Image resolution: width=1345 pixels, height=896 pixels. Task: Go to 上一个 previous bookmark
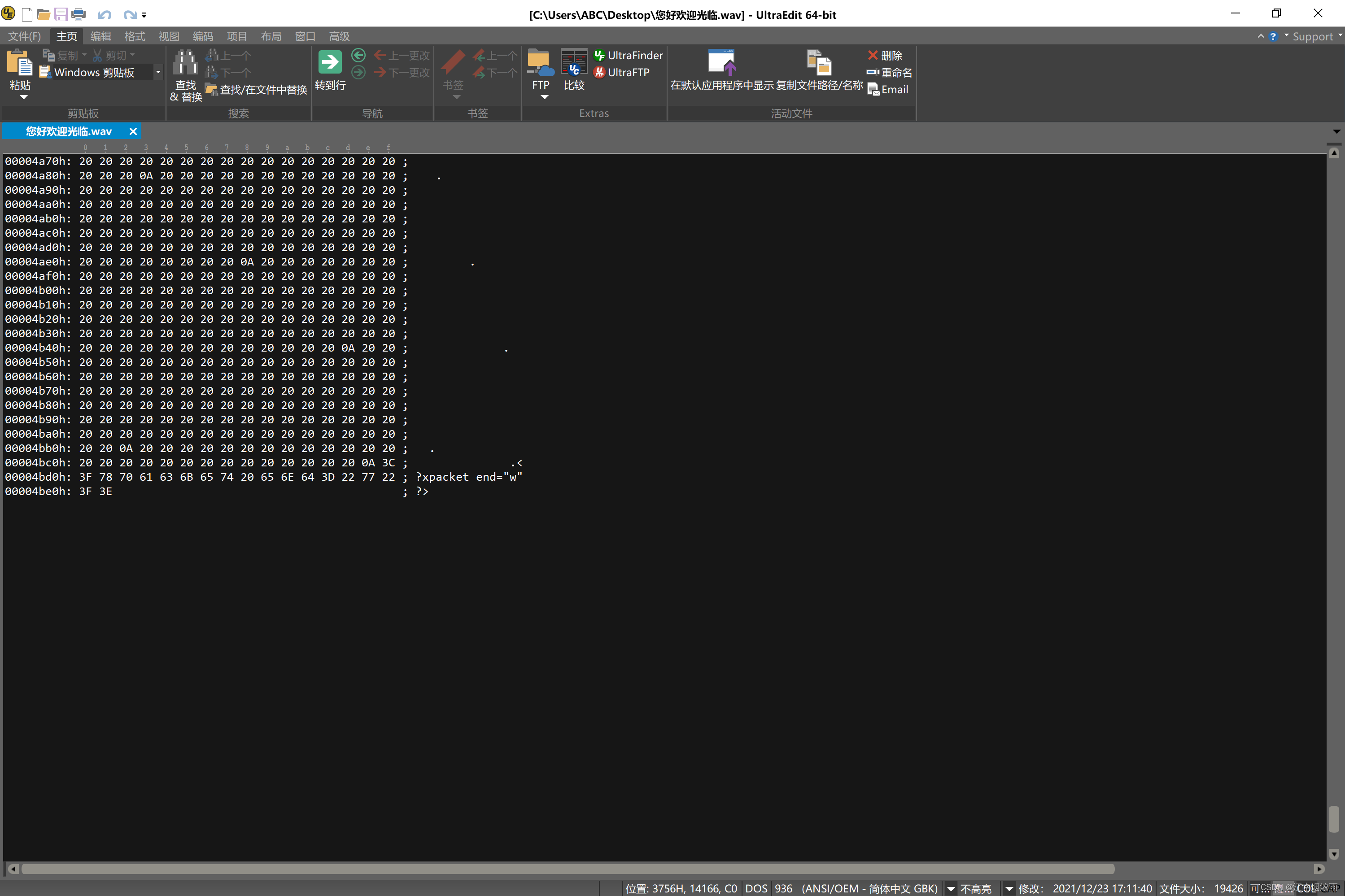pyautogui.click(x=495, y=56)
